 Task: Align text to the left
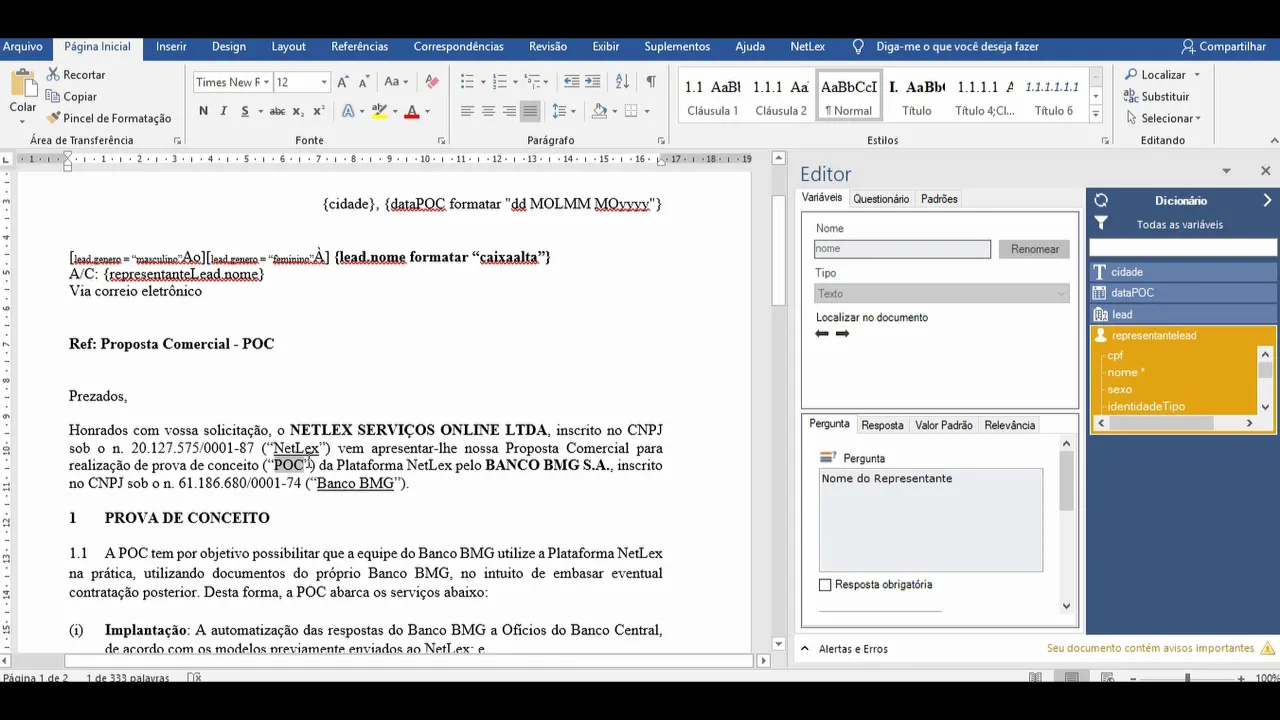point(467,111)
